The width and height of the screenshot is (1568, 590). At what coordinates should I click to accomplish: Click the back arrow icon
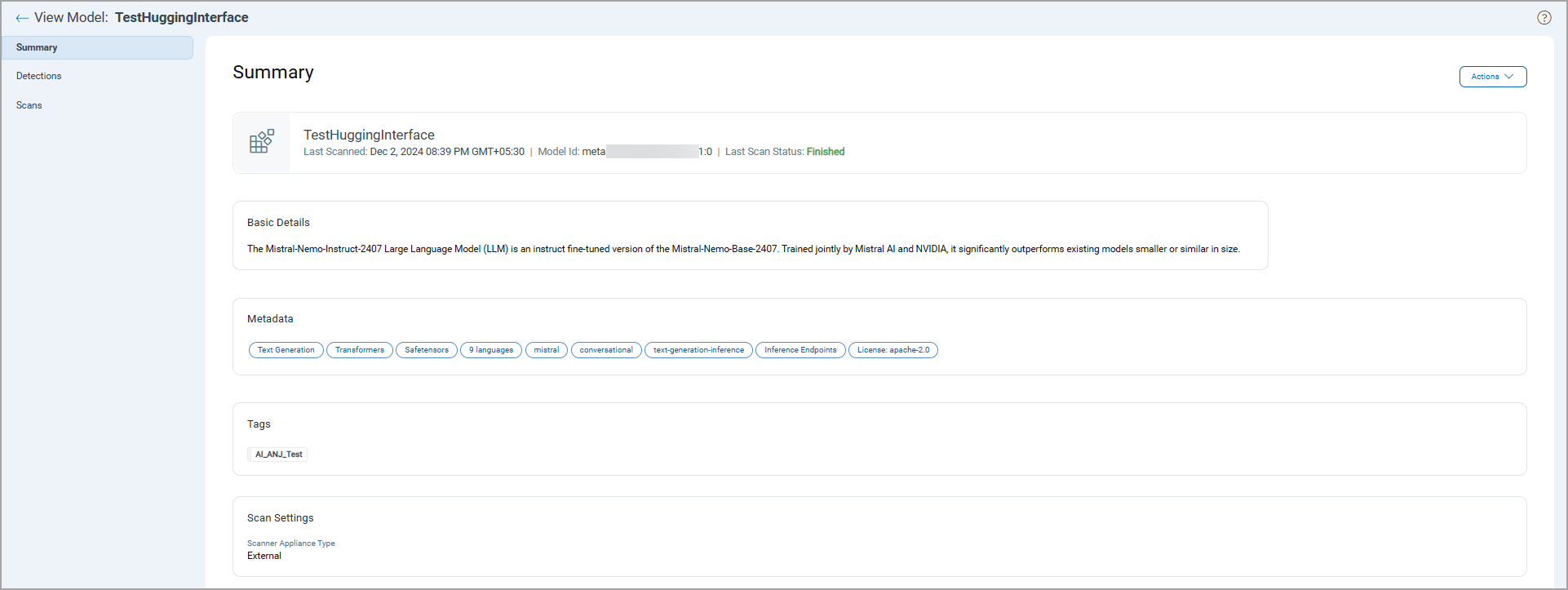(x=22, y=18)
